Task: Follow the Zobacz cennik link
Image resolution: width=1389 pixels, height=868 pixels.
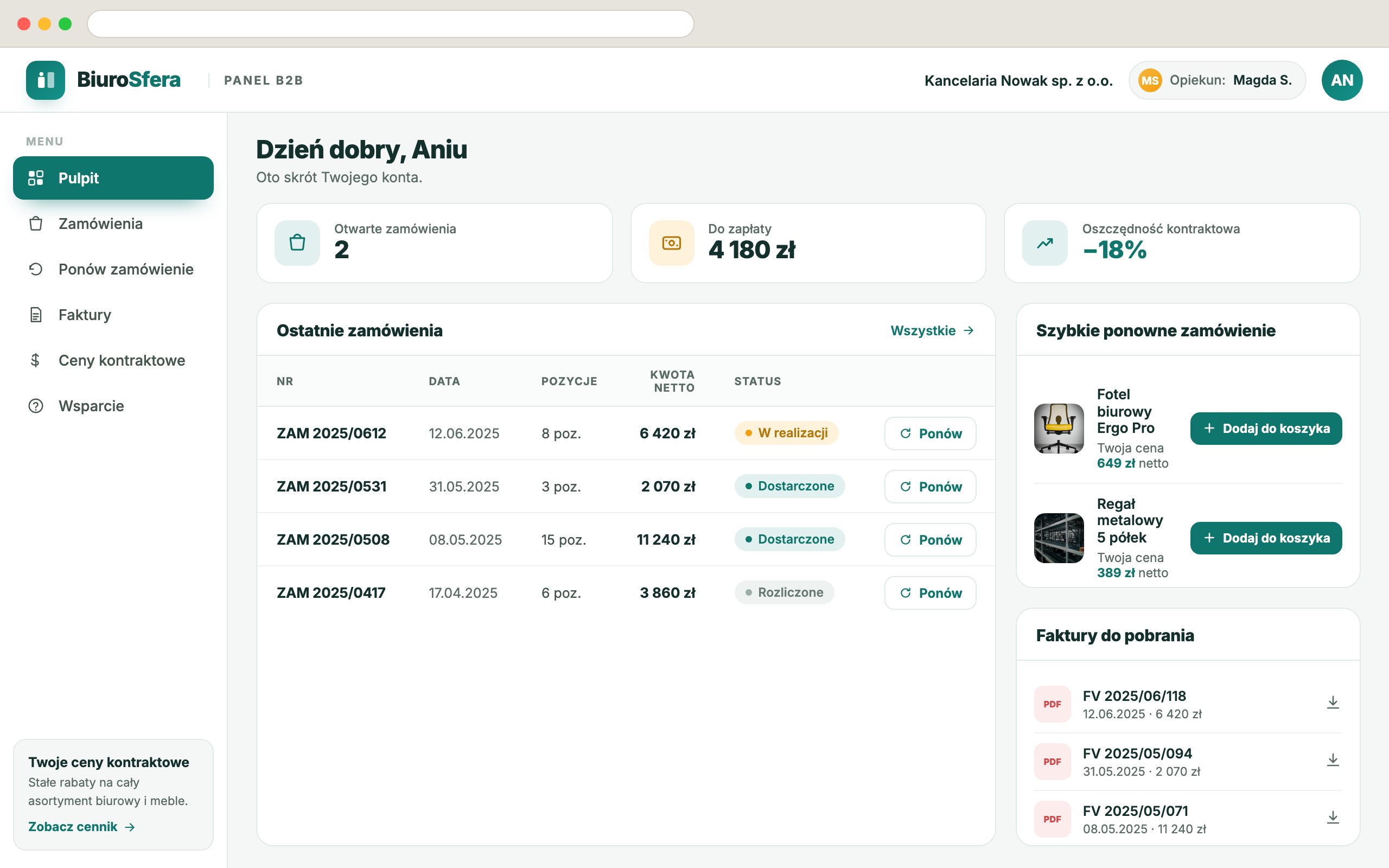Action: tap(81, 827)
